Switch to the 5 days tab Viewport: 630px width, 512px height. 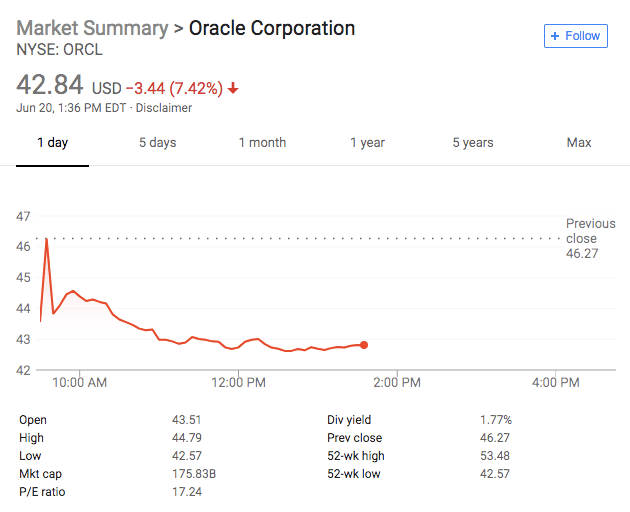157,143
